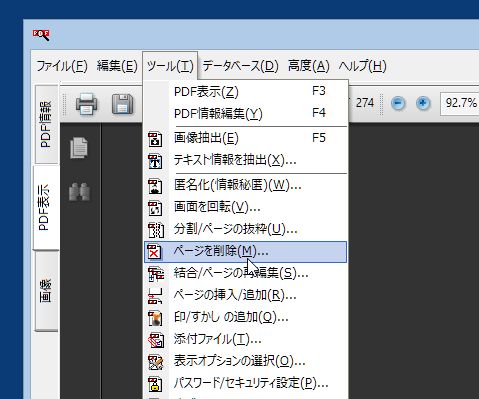Open the ファイル(F) menu
The height and width of the screenshot is (399, 479).
tap(62, 66)
